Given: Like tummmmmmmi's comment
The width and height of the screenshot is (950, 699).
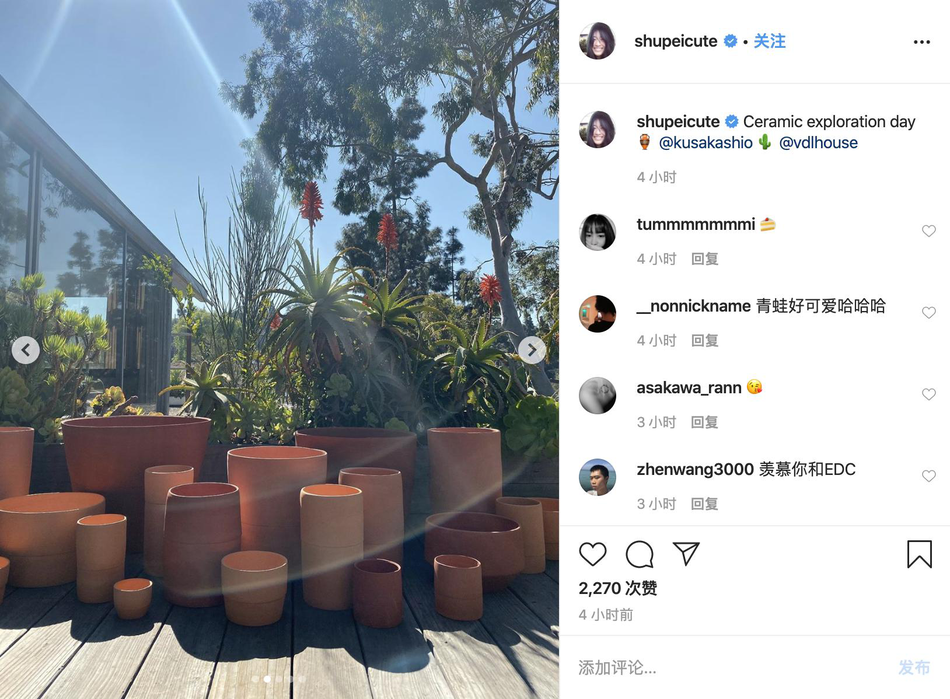Looking at the screenshot, I should 929,231.
